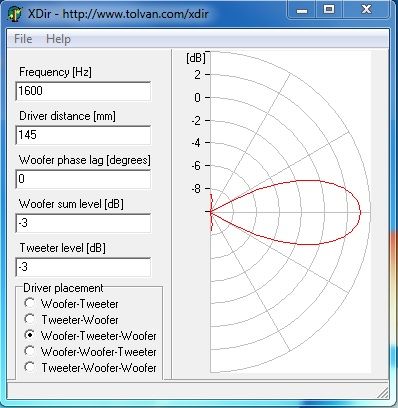Viewport: 398px width, 408px height.
Task: Click the XDir application icon in title bar
Action: [x=14, y=14]
